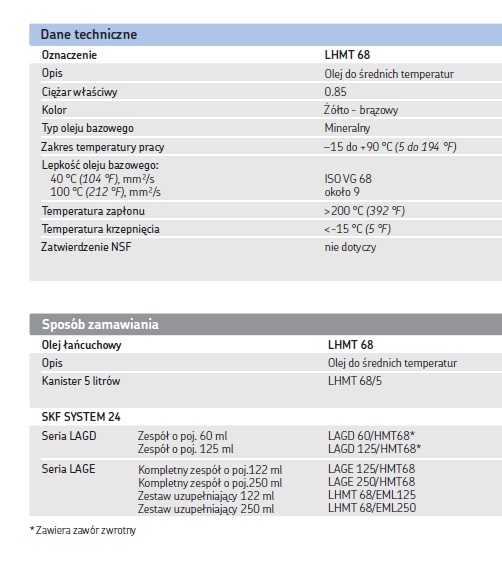Select the 'LAGE 250/HMT68' order code
This screenshot has width=502, height=575.
[x=371, y=482]
